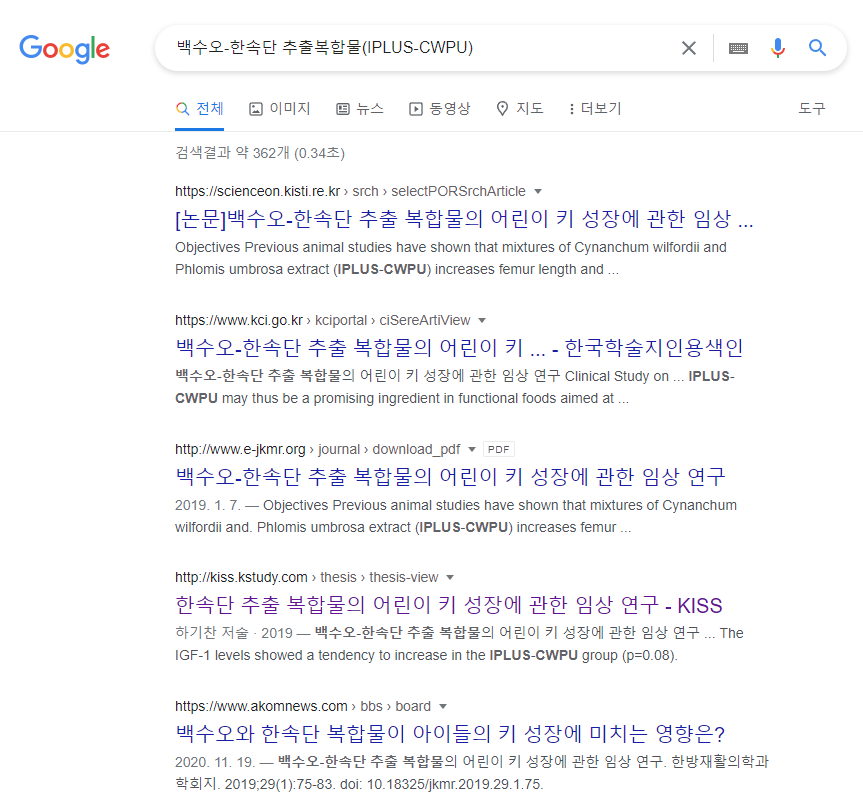Expand options arrow for kci.go.kr result

[x=482, y=320]
